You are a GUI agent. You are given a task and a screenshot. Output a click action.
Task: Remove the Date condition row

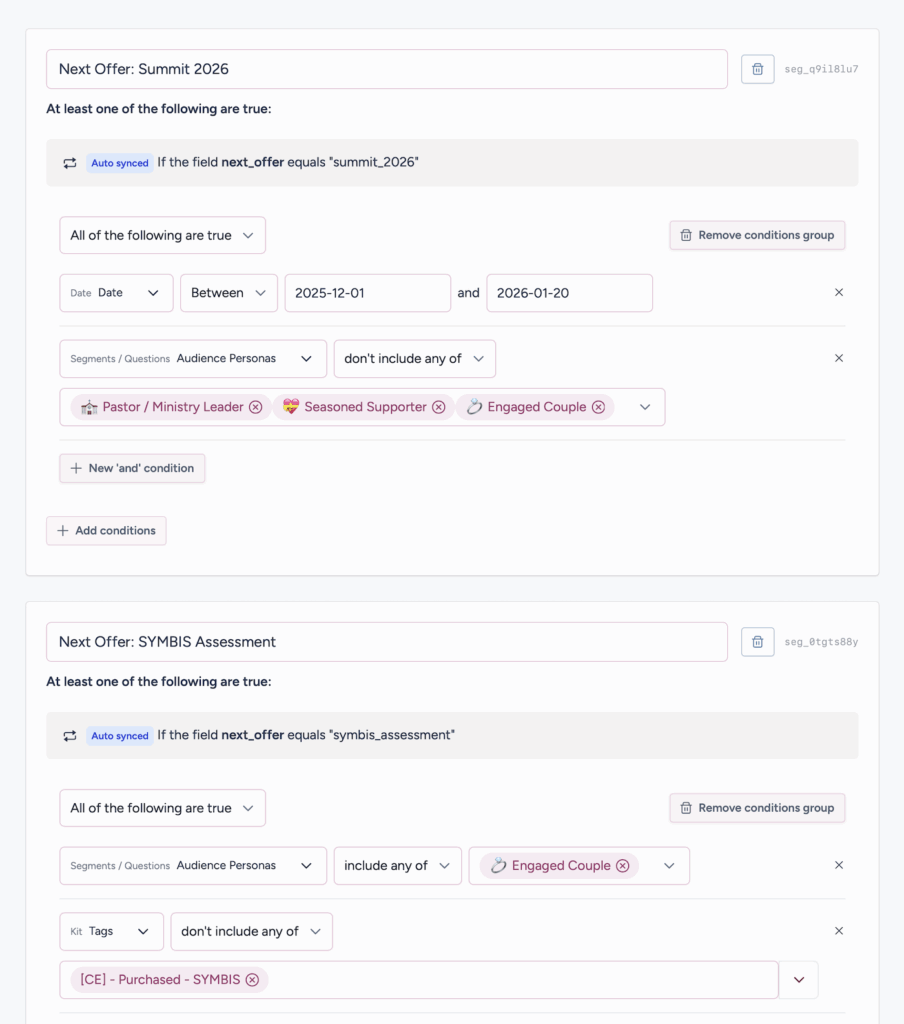(x=838, y=293)
